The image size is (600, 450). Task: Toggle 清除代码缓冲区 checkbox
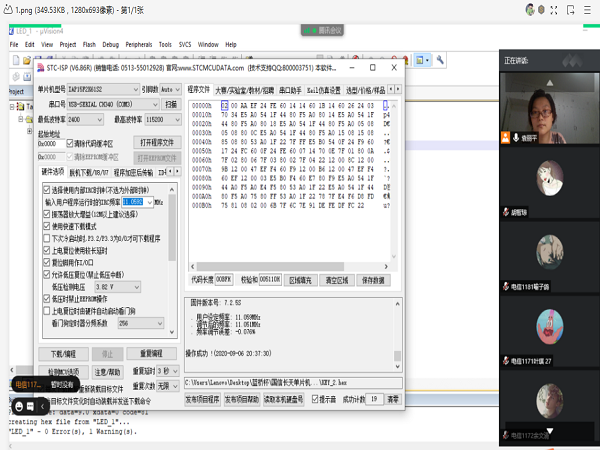pos(70,143)
